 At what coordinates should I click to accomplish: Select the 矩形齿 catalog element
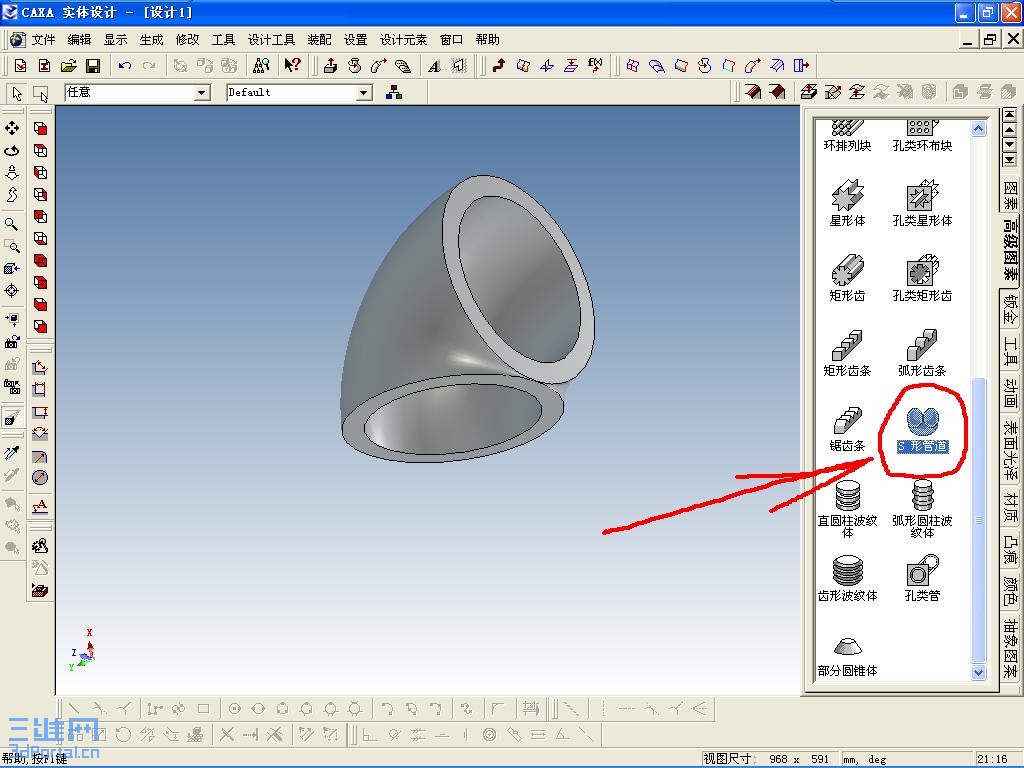(x=847, y=278)
